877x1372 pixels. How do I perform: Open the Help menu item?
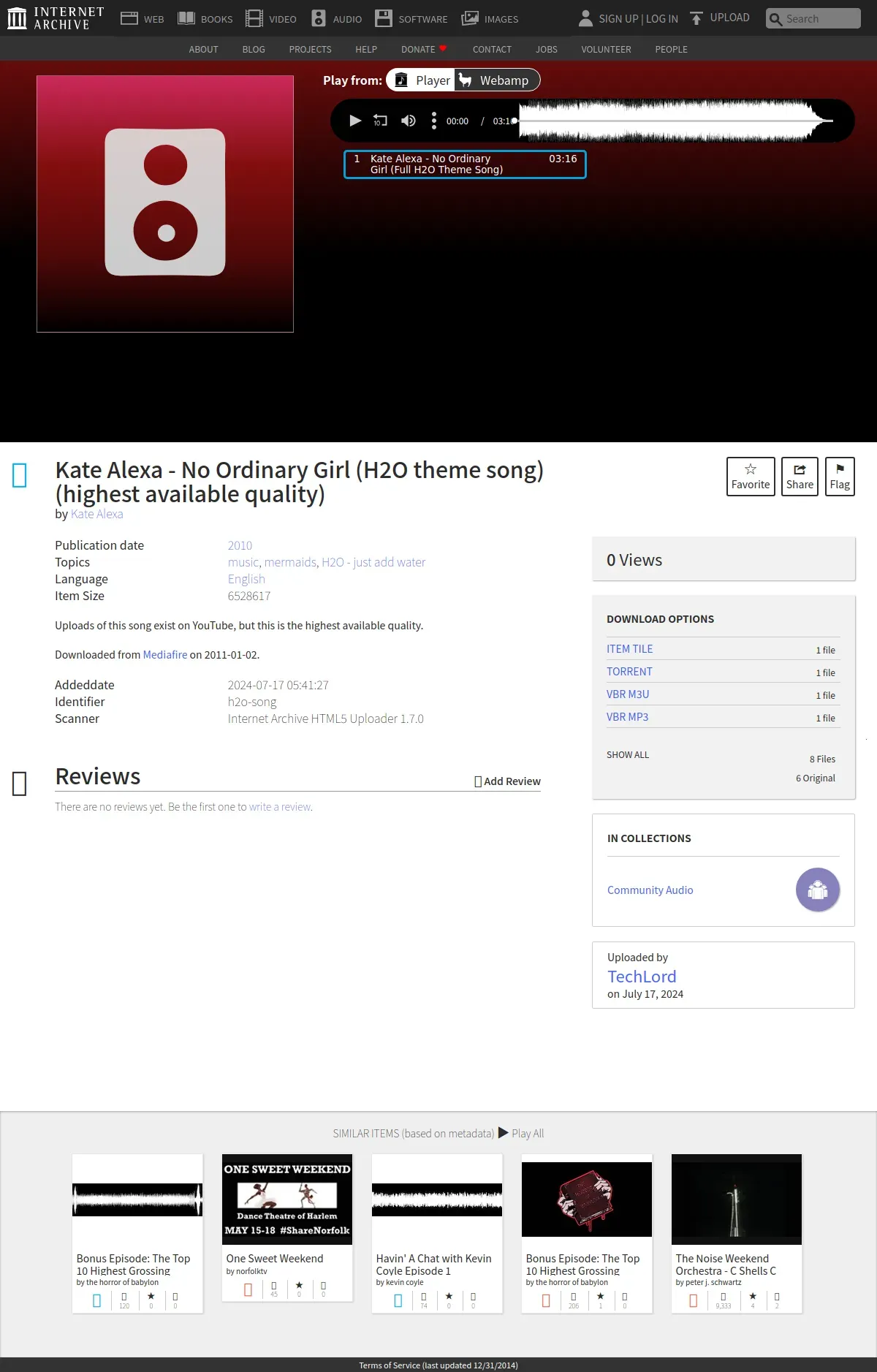[x=366, y=50]
